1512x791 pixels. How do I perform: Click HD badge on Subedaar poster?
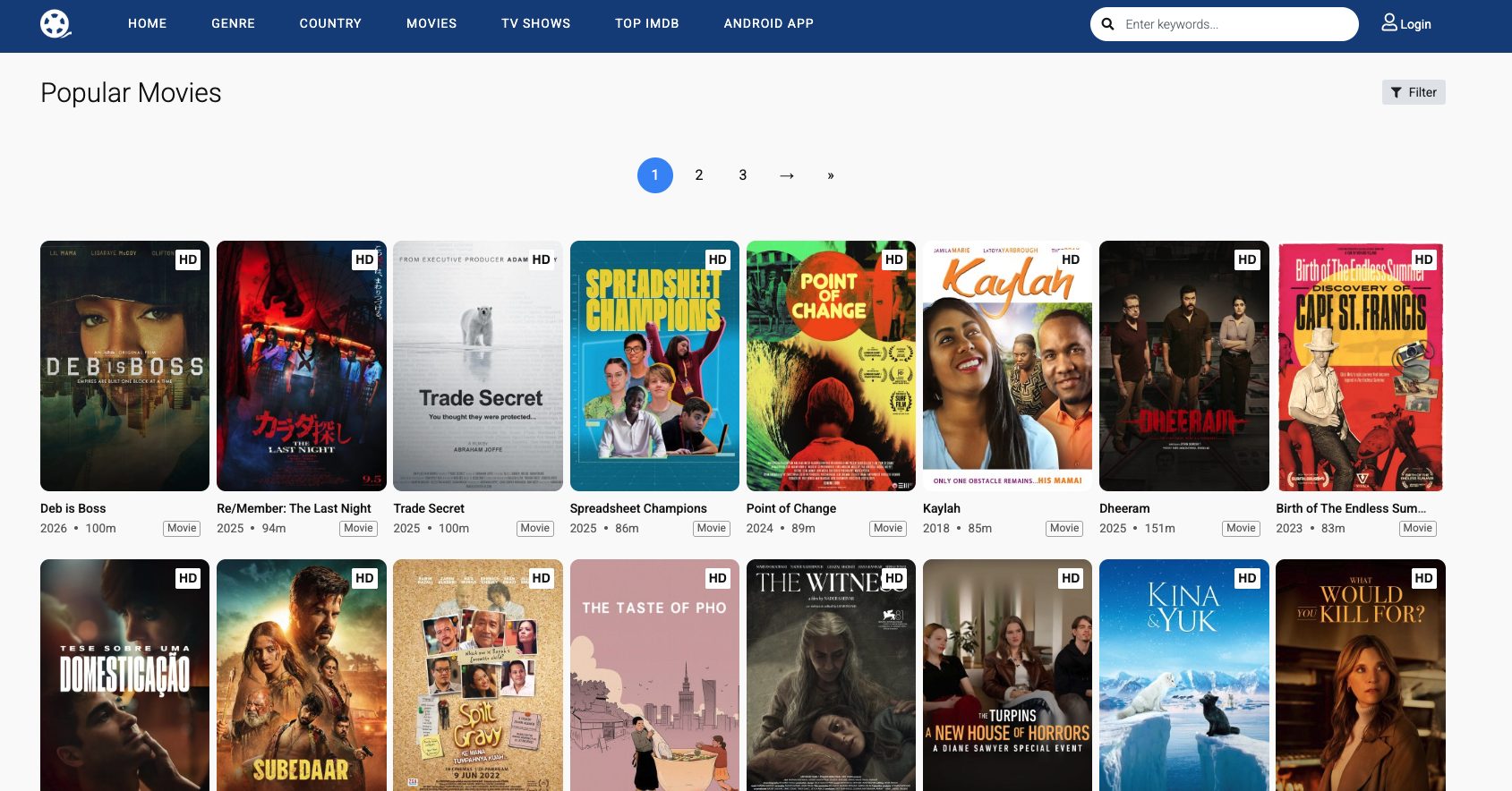pos(364,578)
